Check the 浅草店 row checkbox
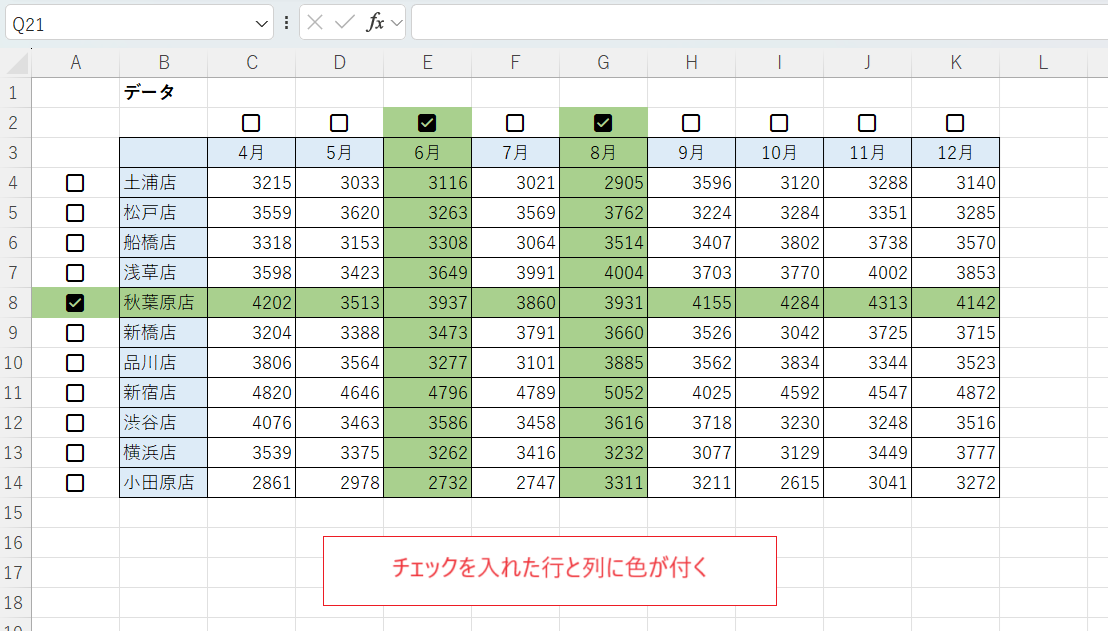 pyautogui.click(x=75, y=273)
